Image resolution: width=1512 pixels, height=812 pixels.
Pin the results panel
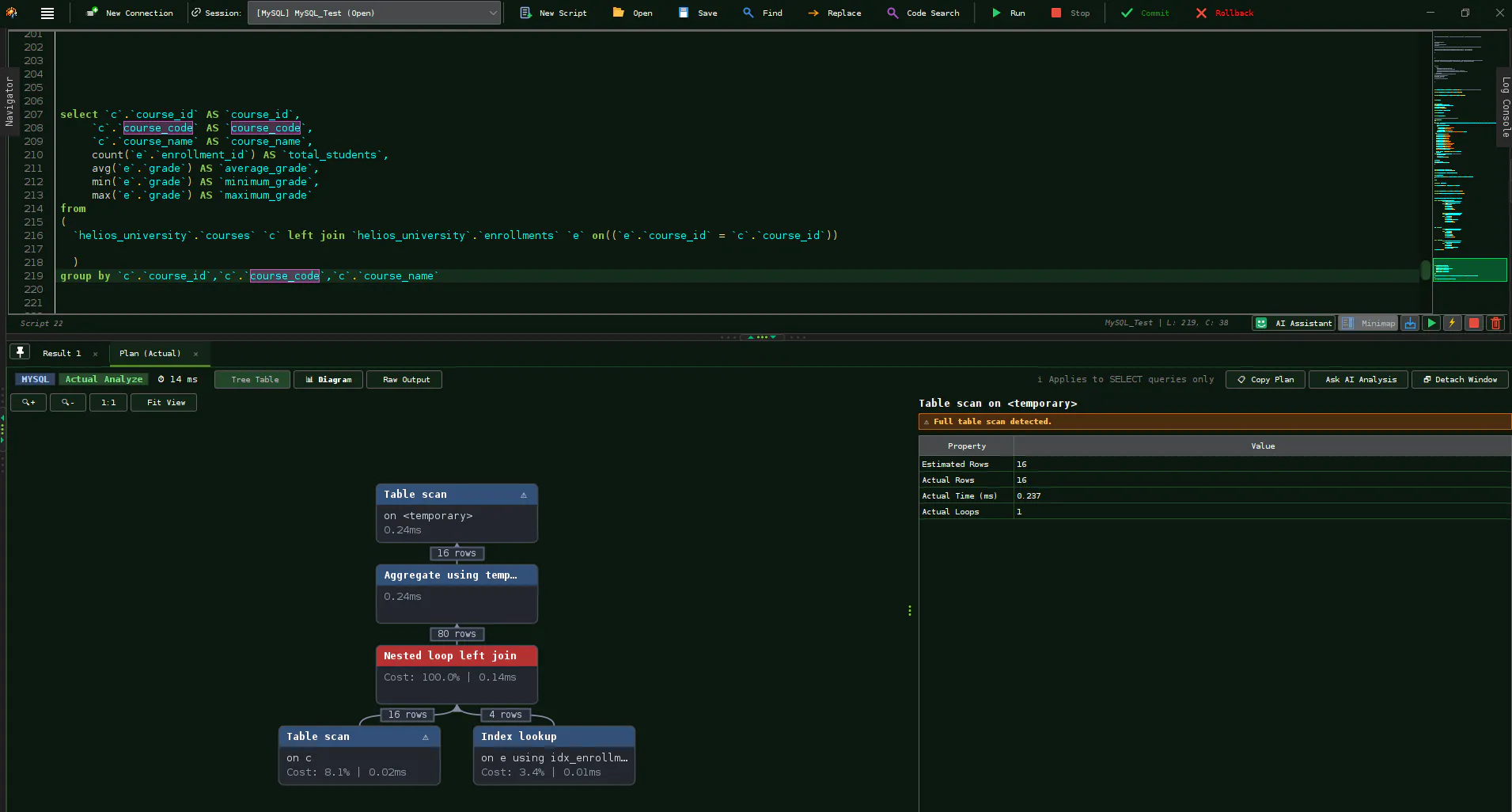(x=20, y=352)
